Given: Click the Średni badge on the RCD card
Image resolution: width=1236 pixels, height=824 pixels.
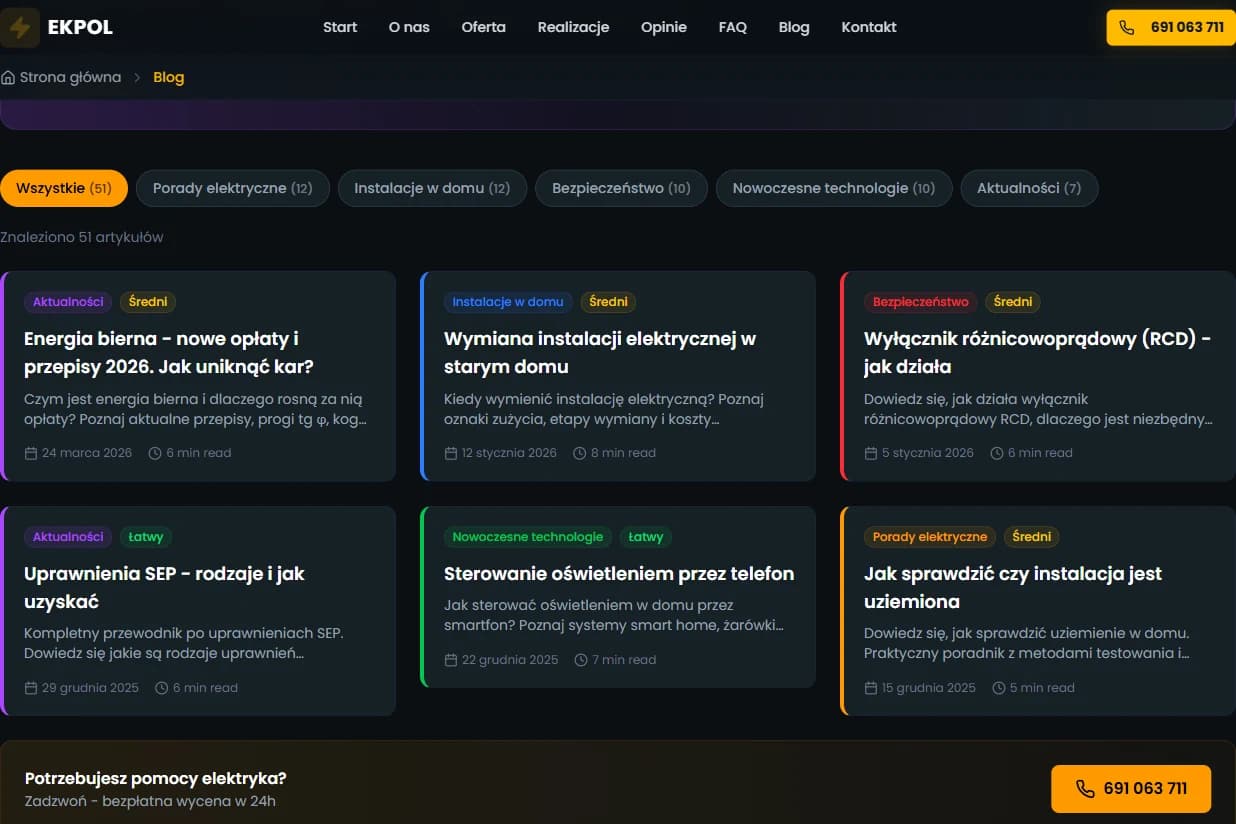Looking at the screenshot, I should tap(1013, 302).
